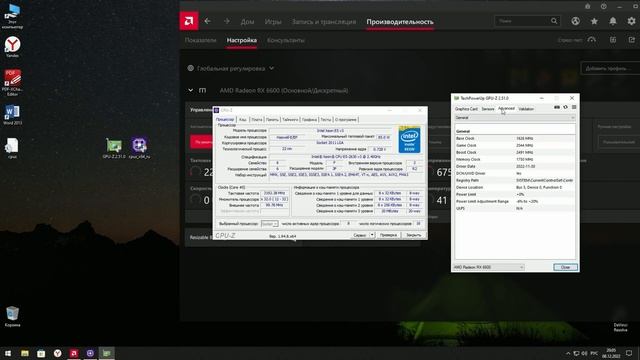Open the Validation tab in GPU-Z
This screenshot has height=360, width=640.
pyautogui.click(x=526, y=109)
